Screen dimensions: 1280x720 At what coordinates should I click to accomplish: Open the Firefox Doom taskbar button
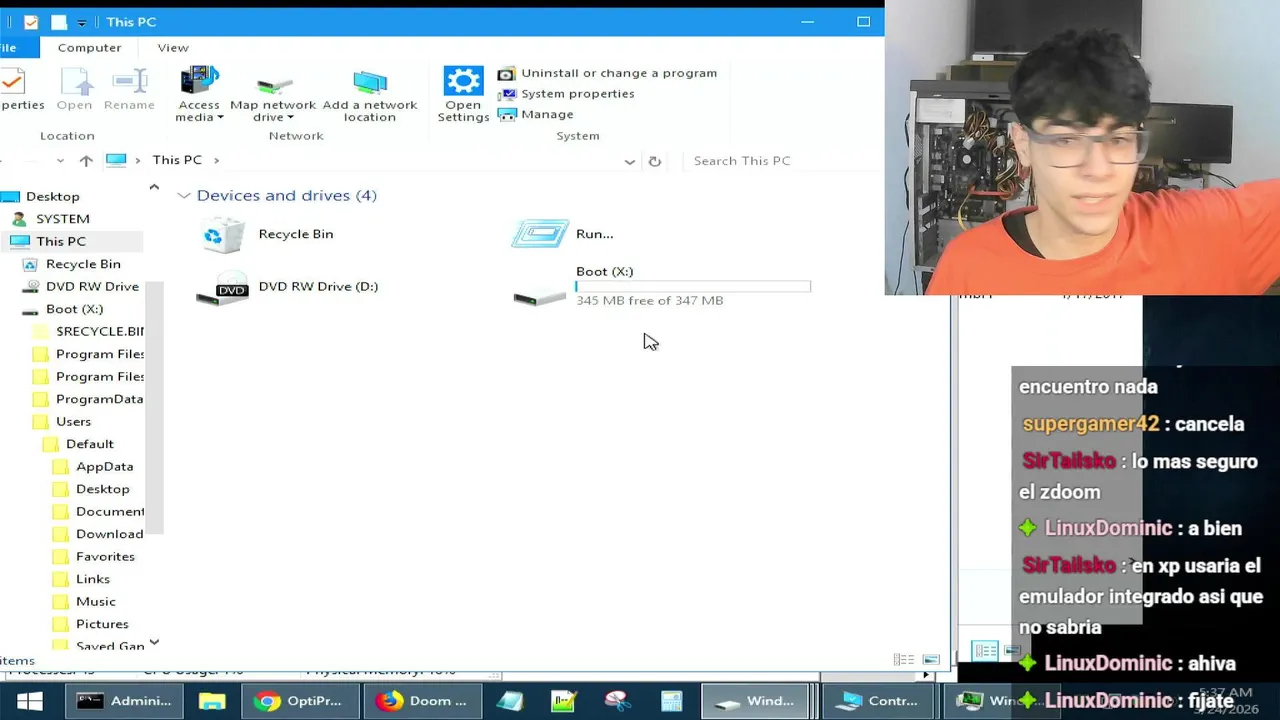coord(421,701)
